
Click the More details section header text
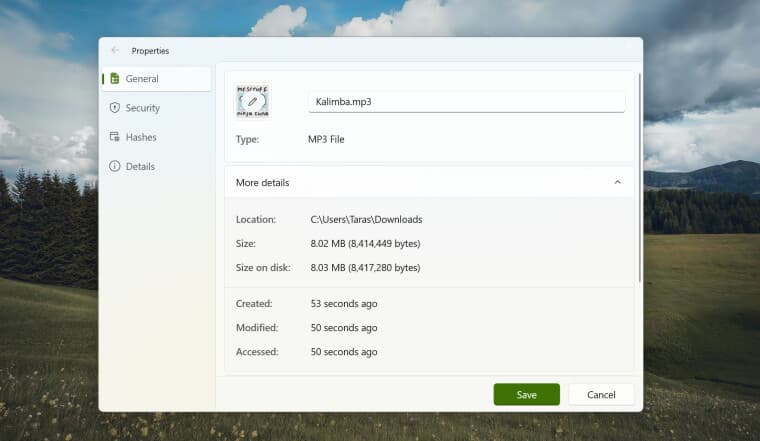[262, 183]
